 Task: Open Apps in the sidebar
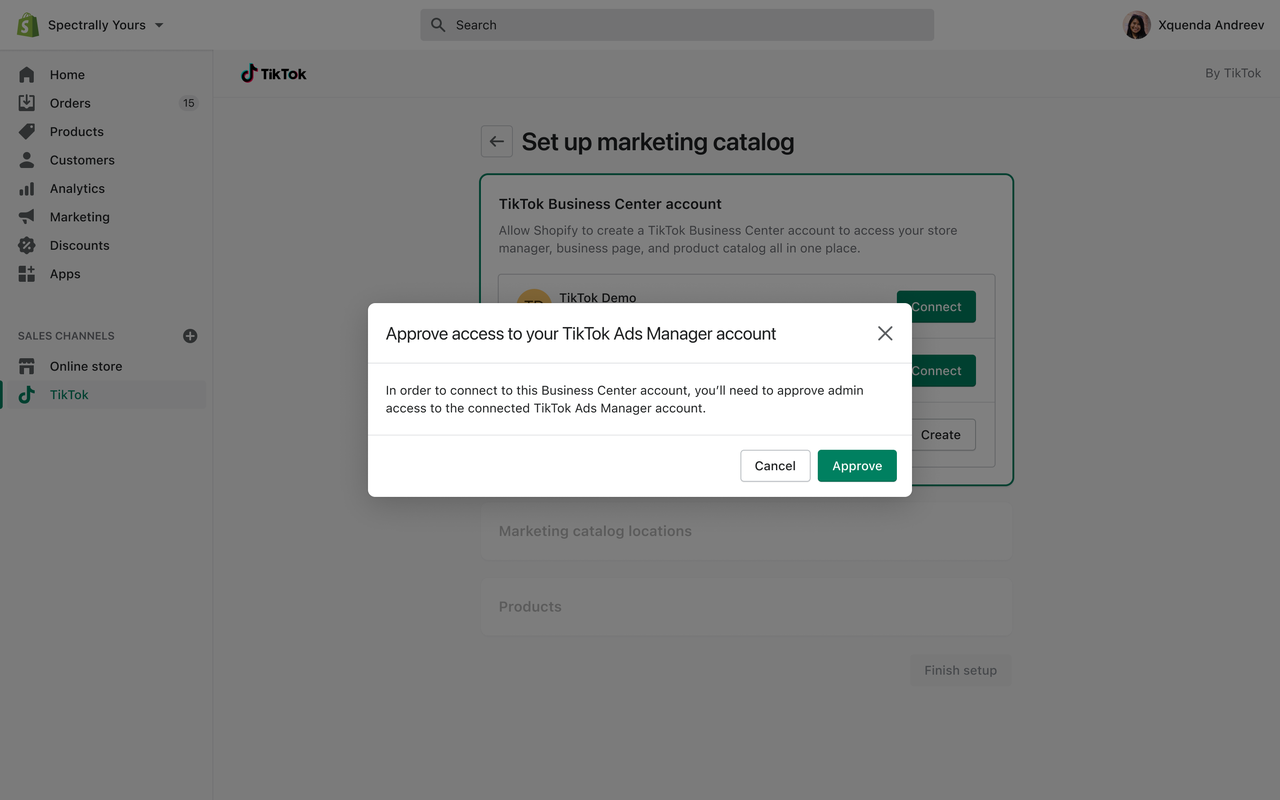point(65,274)
